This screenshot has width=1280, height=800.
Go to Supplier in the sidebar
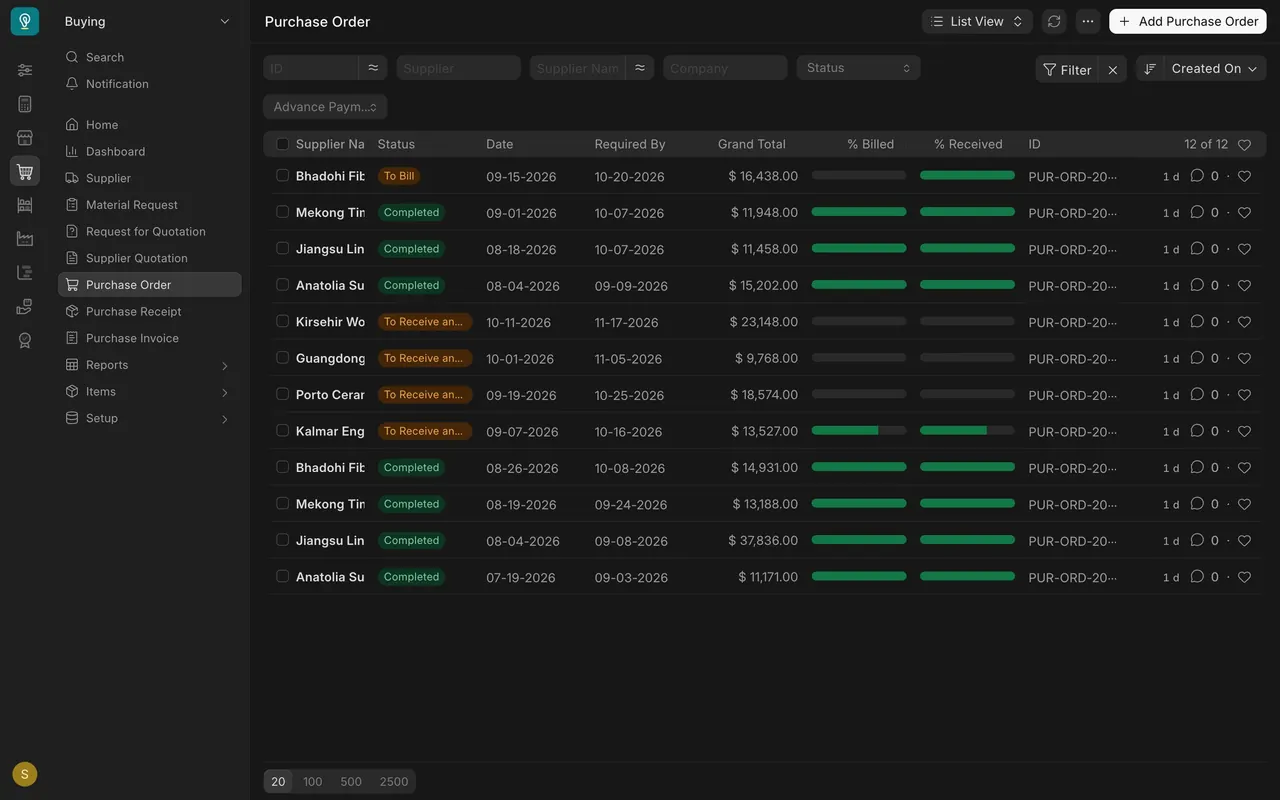coord(149,178)
